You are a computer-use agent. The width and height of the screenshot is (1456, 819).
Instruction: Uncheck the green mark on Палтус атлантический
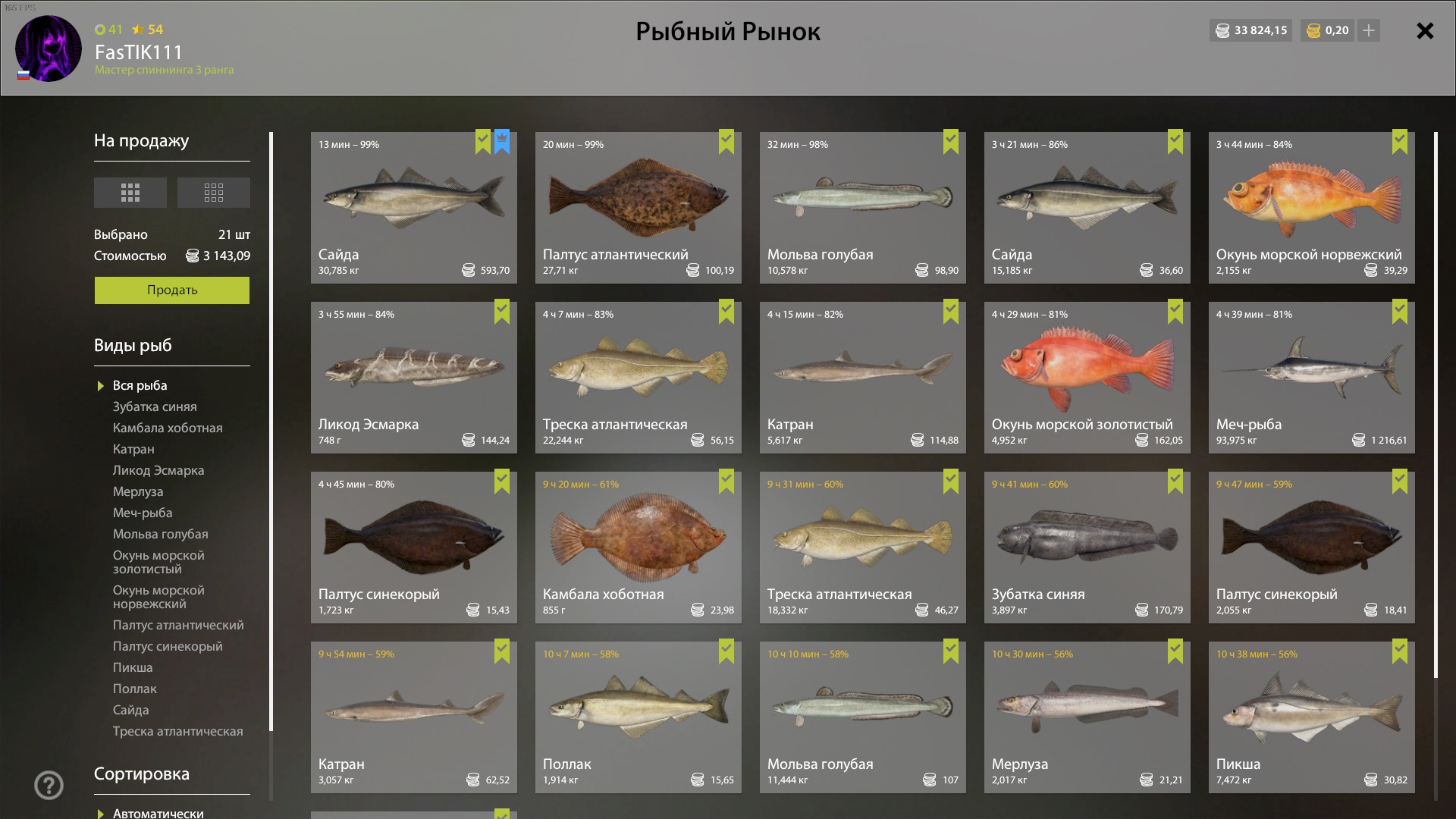click(x=726, y=142)
